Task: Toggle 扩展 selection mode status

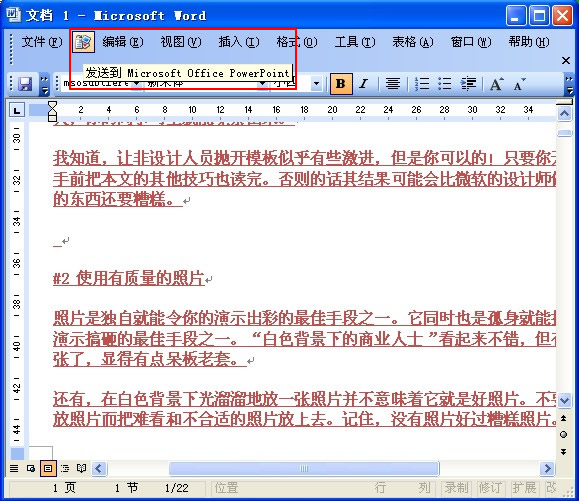Action: click(524, 488)
